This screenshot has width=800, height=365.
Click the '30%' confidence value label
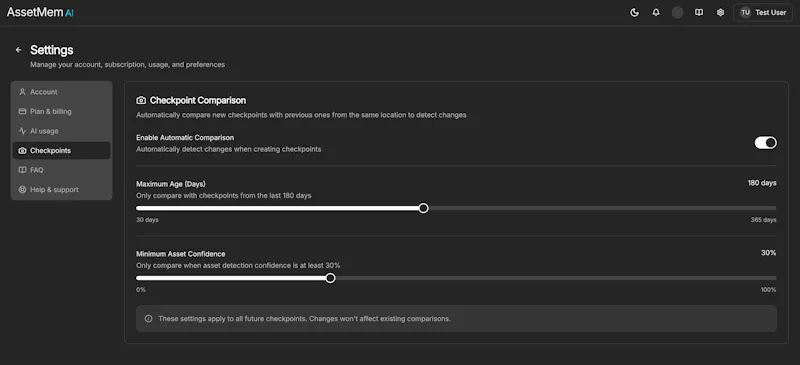click(x=768, y=253)
